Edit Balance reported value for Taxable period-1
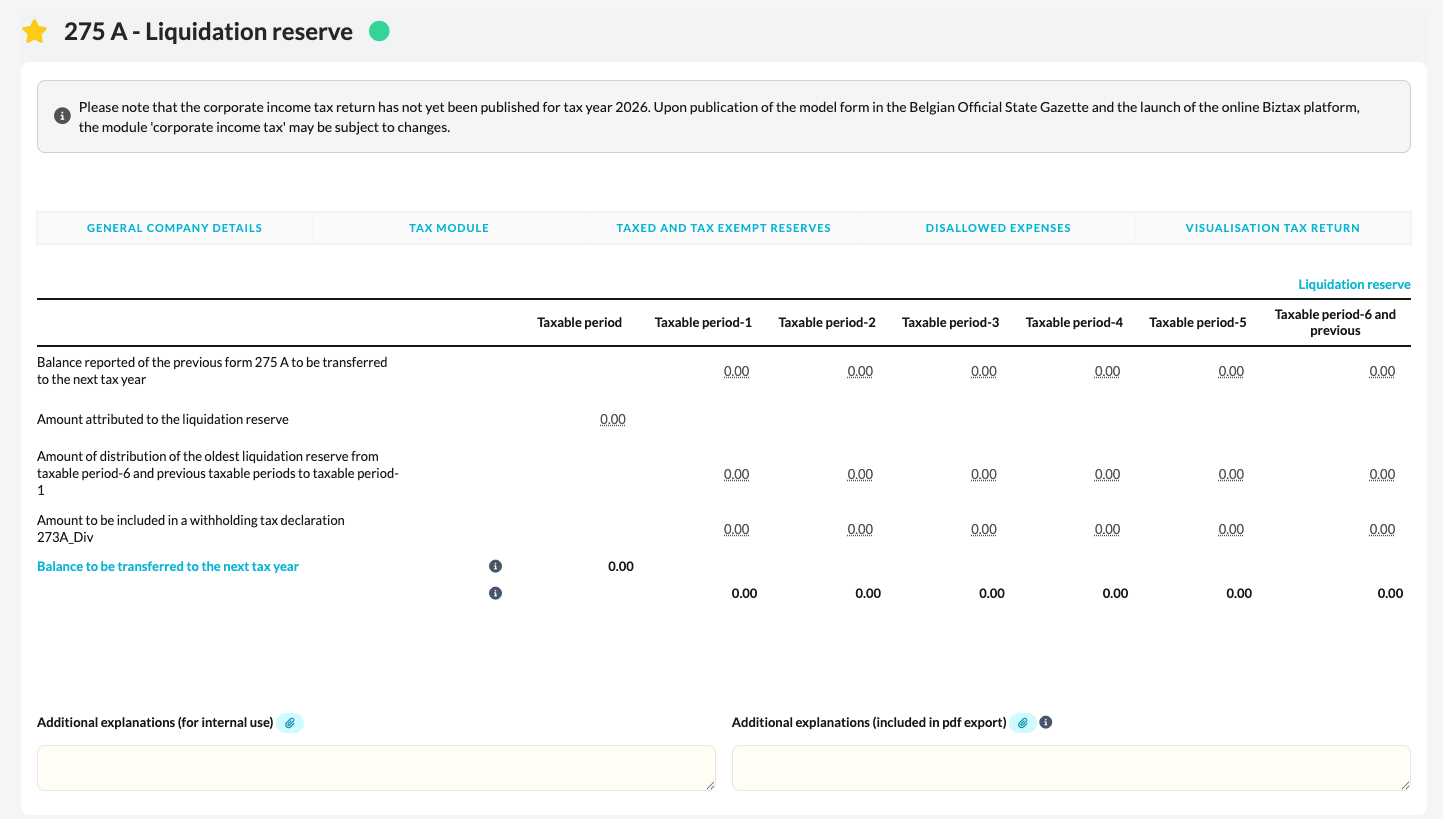The width and height of the screenshot is (1443, 819). pos(736,371)
